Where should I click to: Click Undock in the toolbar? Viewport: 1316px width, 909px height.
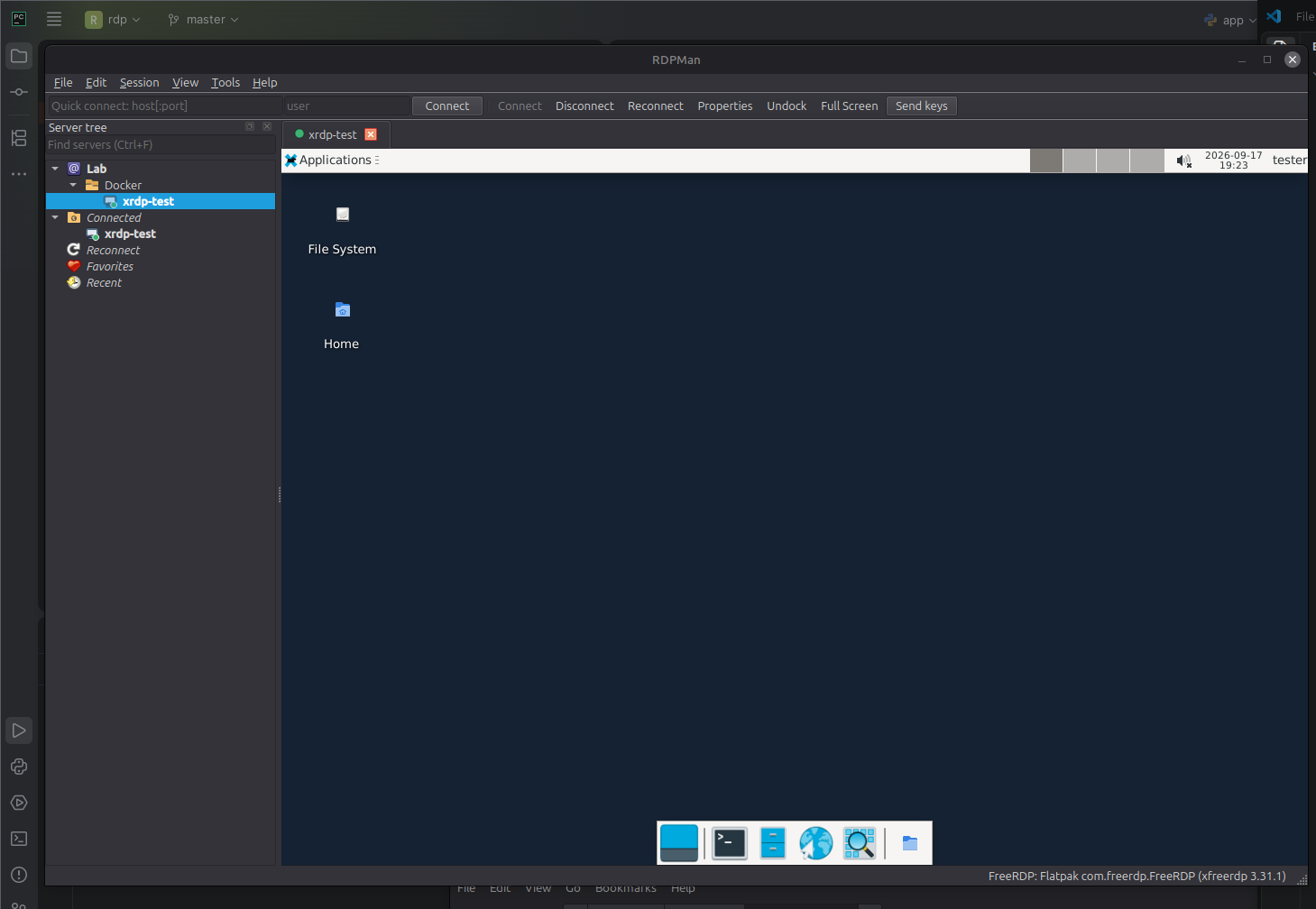point(787,106)
